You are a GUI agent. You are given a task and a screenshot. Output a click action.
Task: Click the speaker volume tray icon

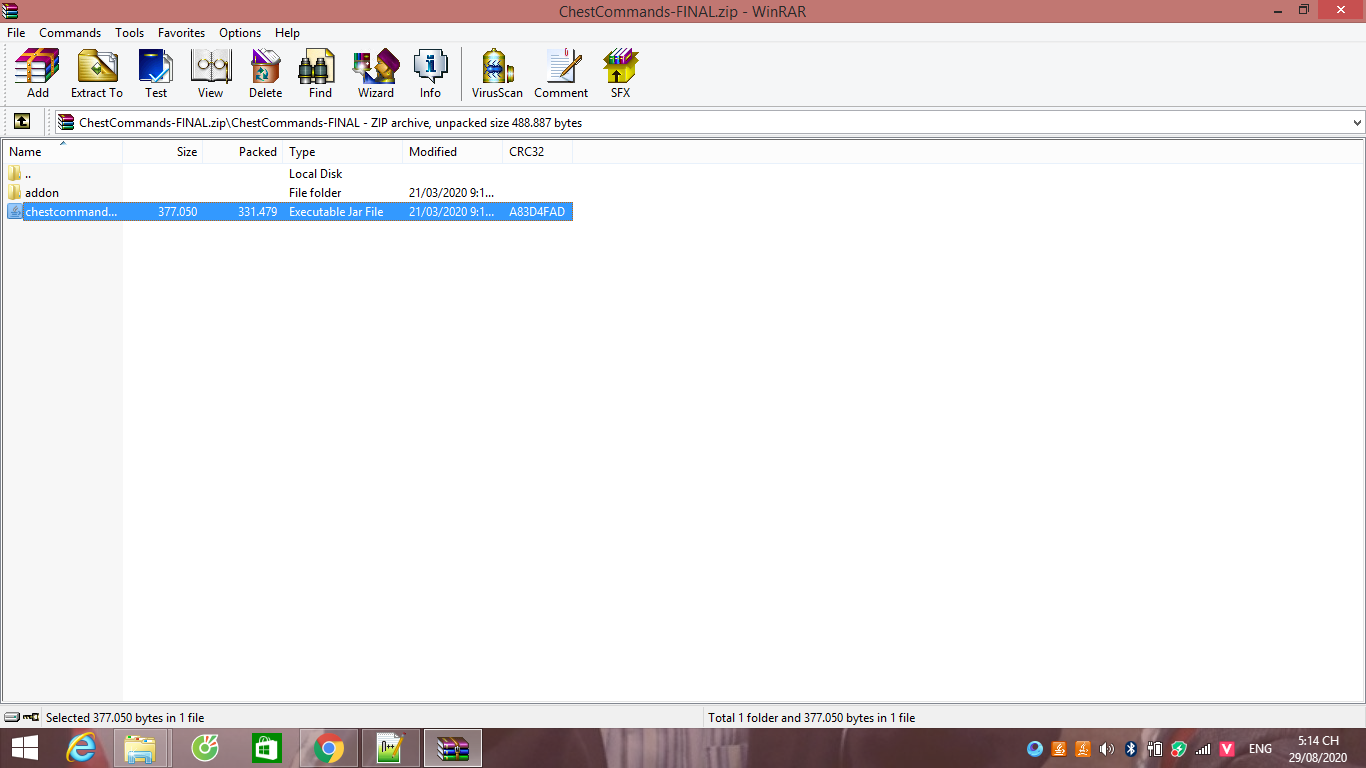point(1107,748)
